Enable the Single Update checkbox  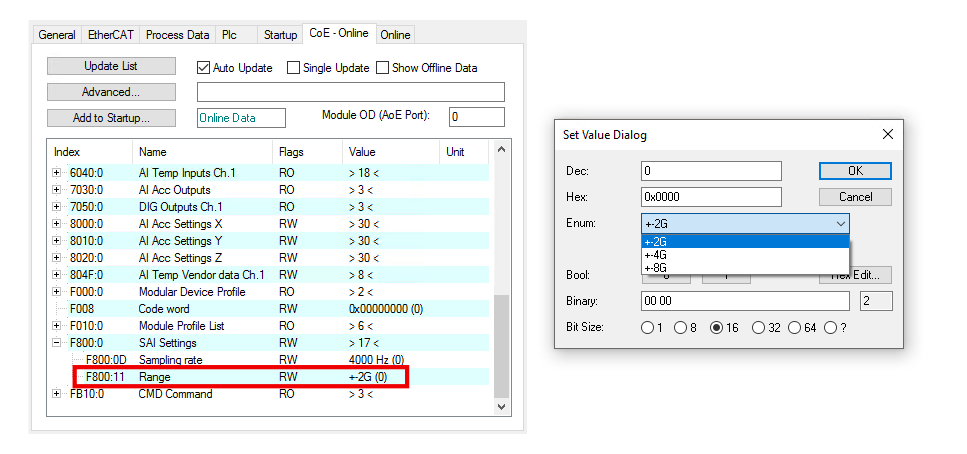294,68
